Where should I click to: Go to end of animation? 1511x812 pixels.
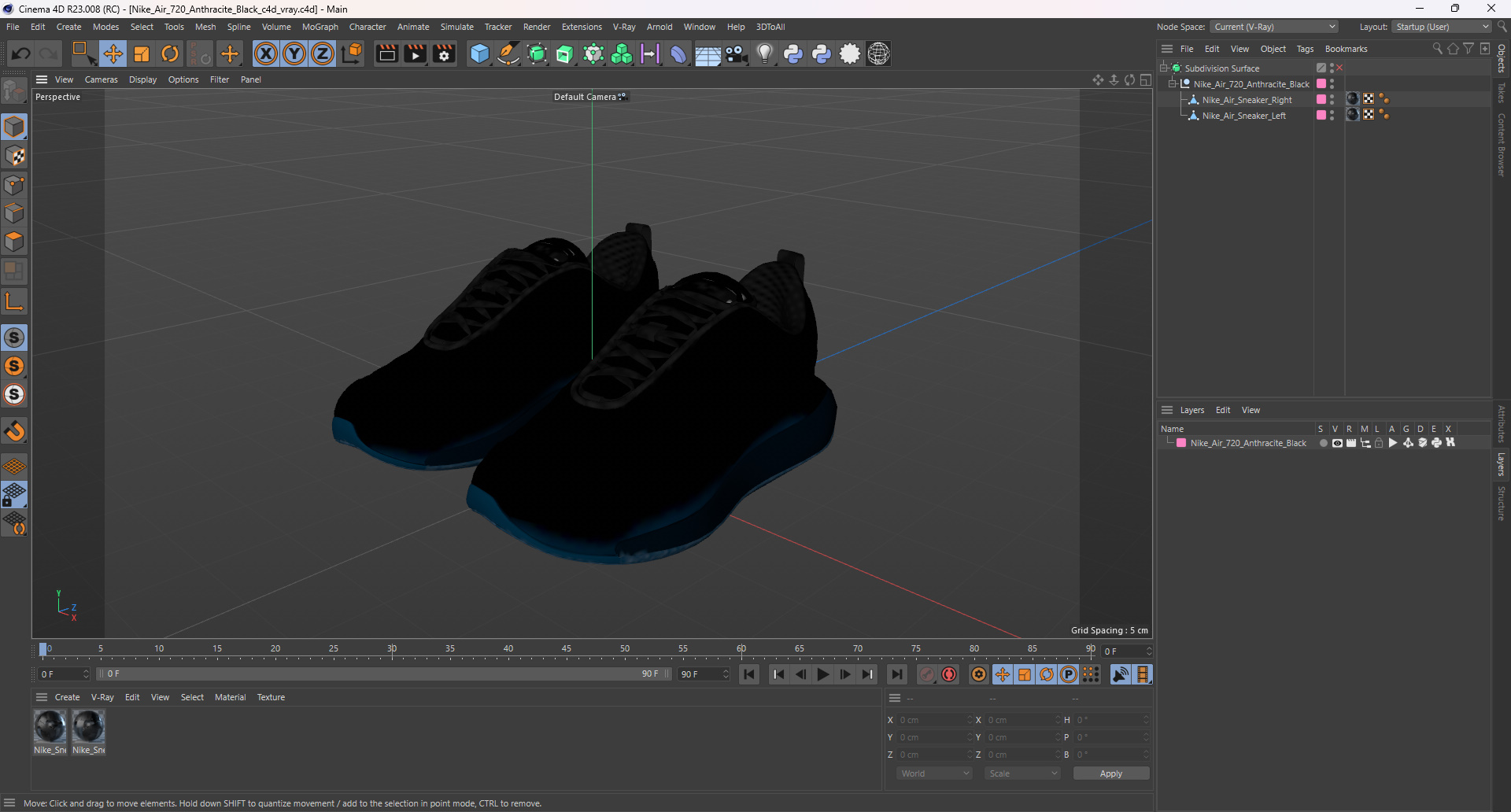pos(896,674)
